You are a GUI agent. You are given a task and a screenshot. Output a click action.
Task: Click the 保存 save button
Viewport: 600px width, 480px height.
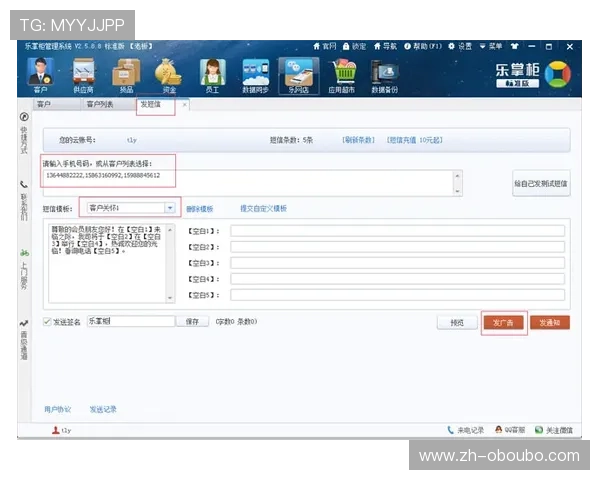(x=192, y=322)
